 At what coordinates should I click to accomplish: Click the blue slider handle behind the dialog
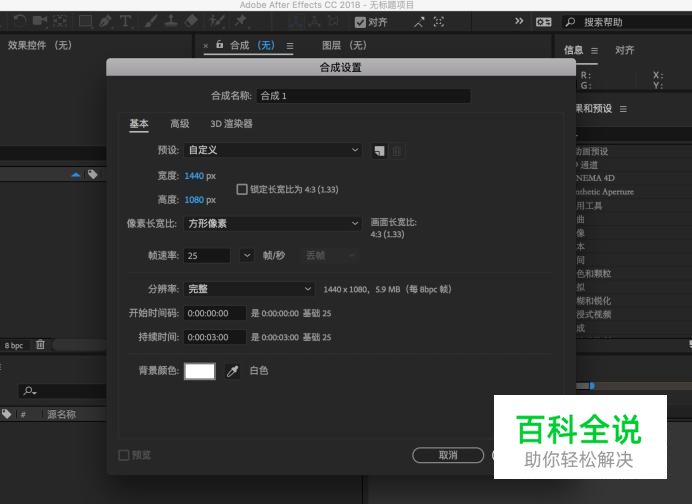pyautogui.click(x=592, y=386)
